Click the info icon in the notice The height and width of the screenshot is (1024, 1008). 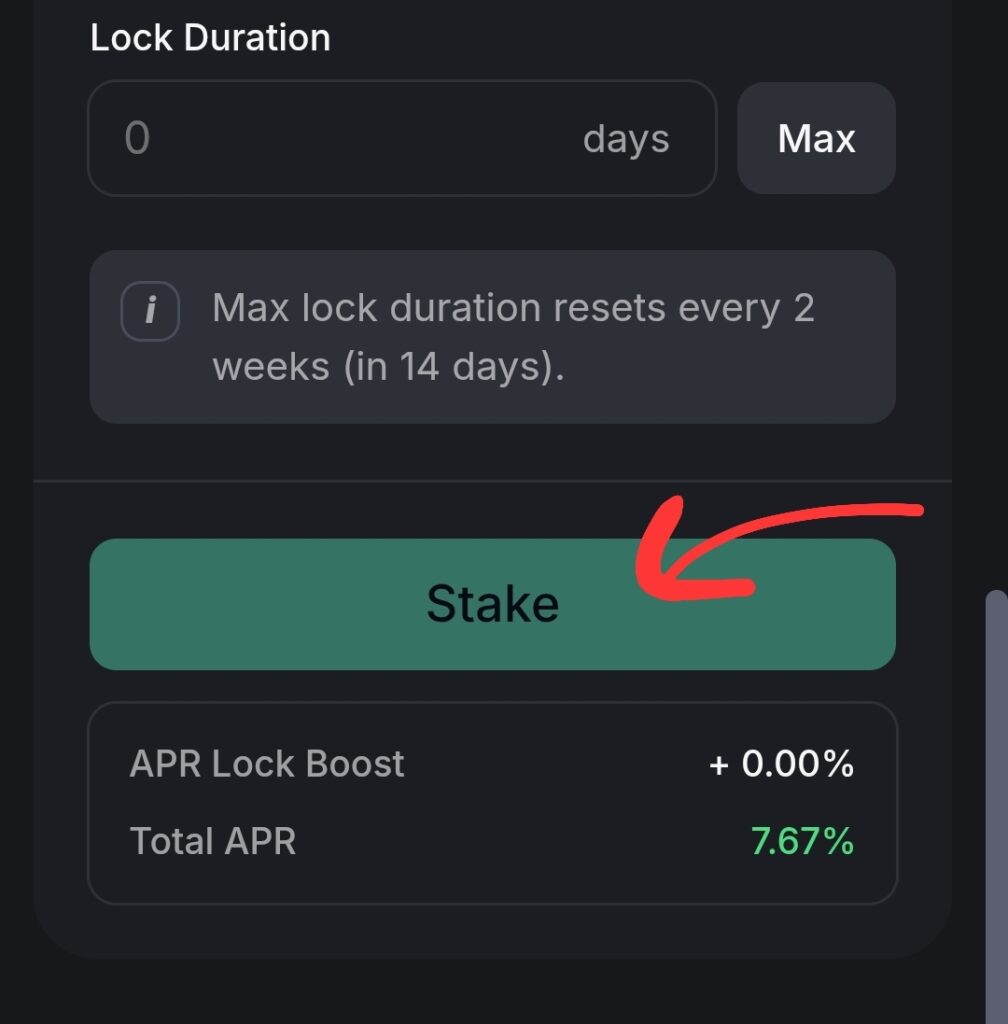tap(150, 311)
